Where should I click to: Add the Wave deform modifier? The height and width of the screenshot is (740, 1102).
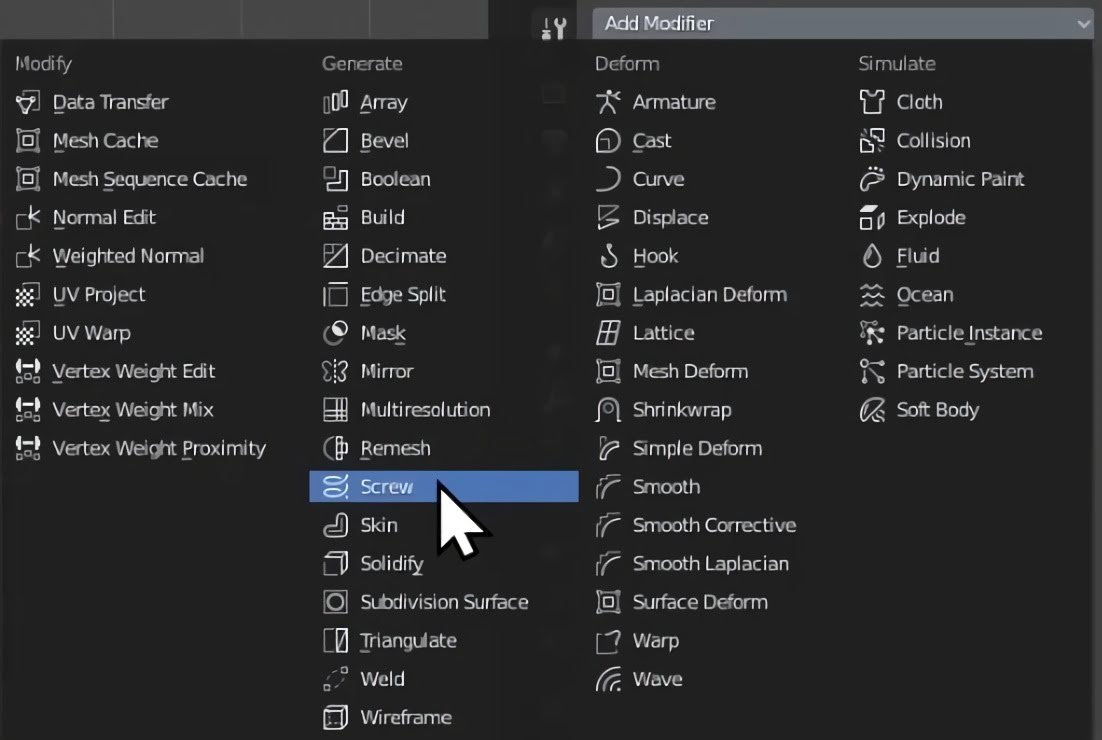657,679
